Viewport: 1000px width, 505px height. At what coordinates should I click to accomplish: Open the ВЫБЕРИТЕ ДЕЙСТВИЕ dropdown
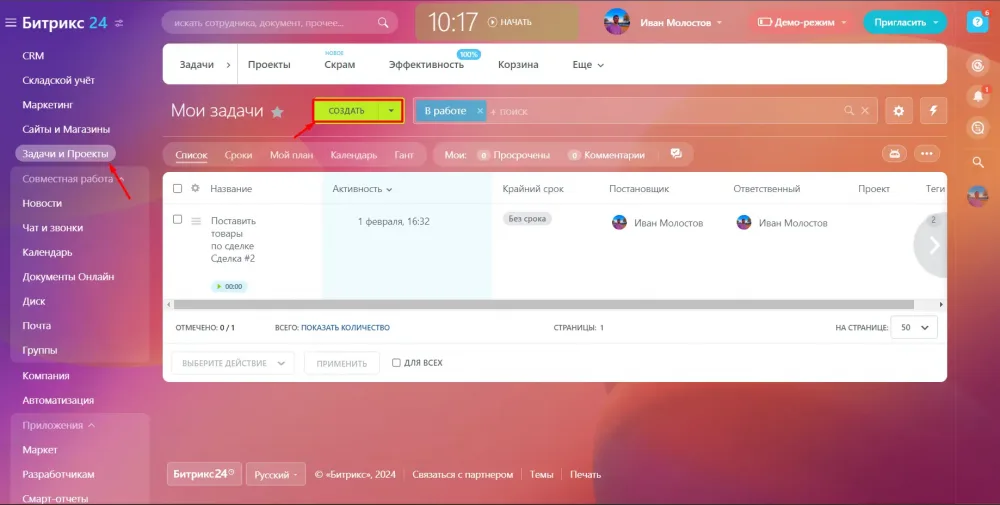pos(233,363)
